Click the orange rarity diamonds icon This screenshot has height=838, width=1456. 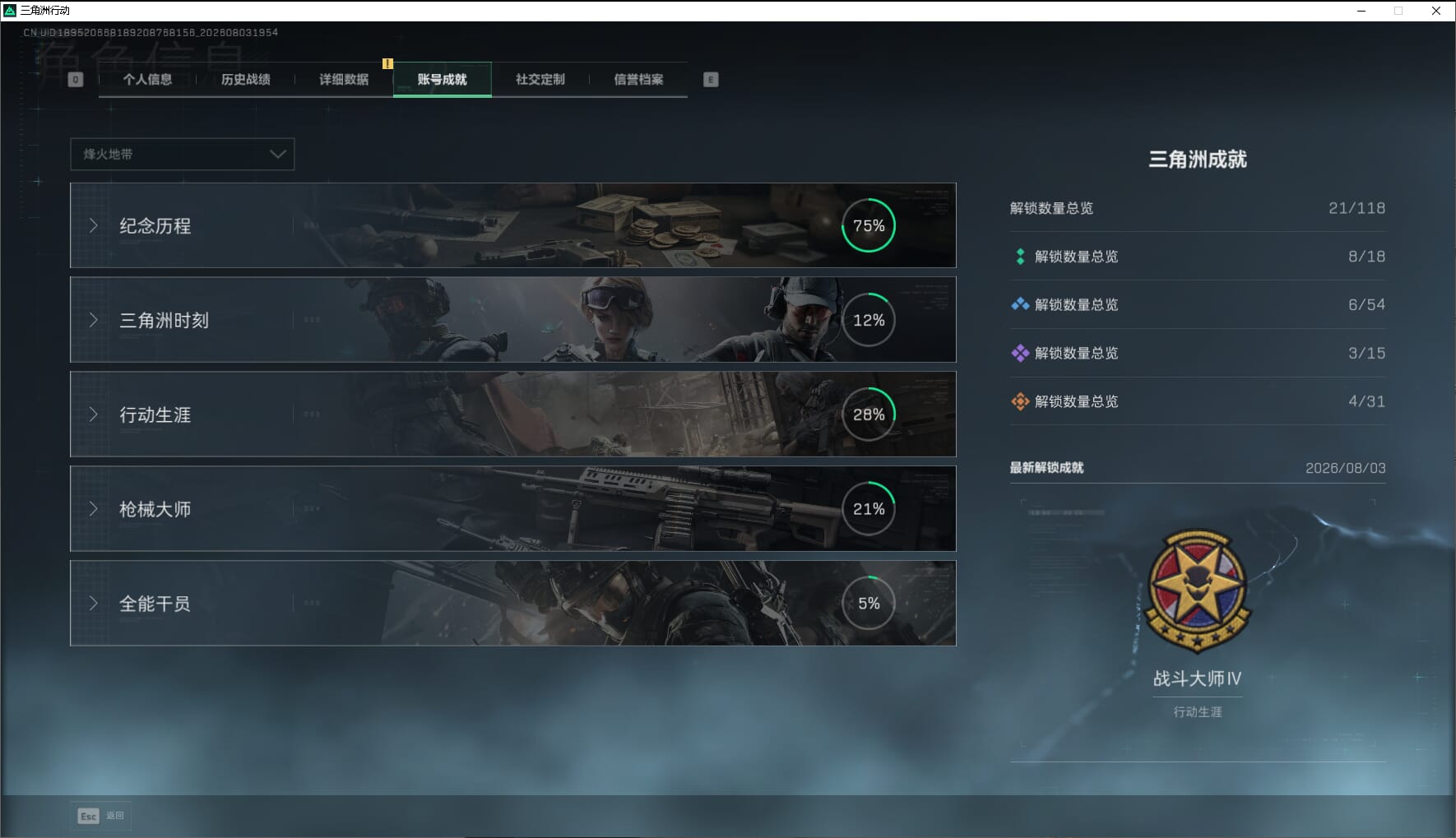(1020, 402)
